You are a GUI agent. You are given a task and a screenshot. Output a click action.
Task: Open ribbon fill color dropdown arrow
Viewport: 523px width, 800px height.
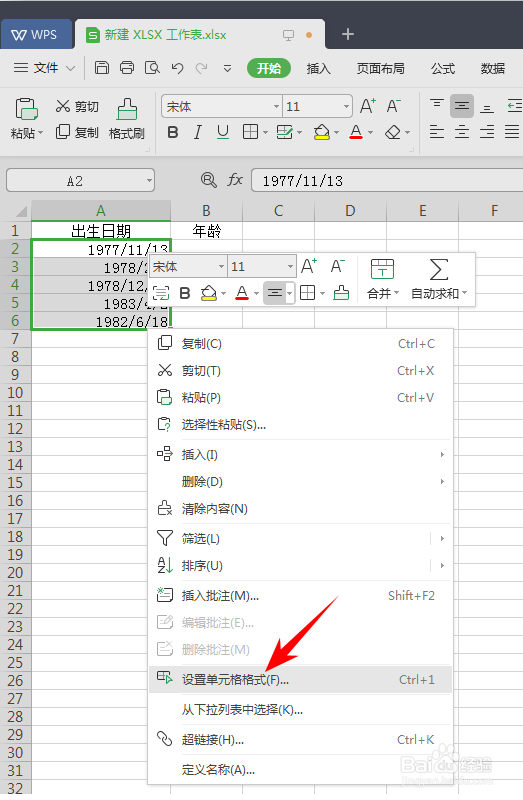click(337, 133)
